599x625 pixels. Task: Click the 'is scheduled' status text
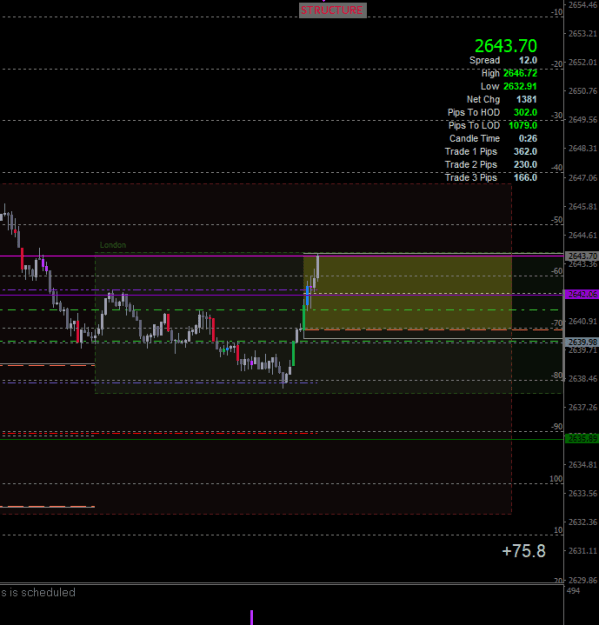(42, 592)
